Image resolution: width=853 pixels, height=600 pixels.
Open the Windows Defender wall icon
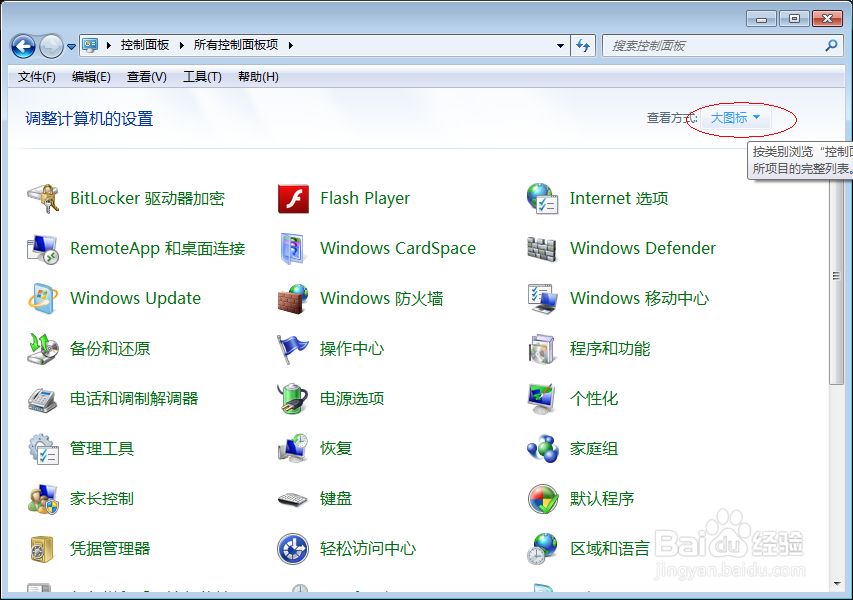point(542,249)
